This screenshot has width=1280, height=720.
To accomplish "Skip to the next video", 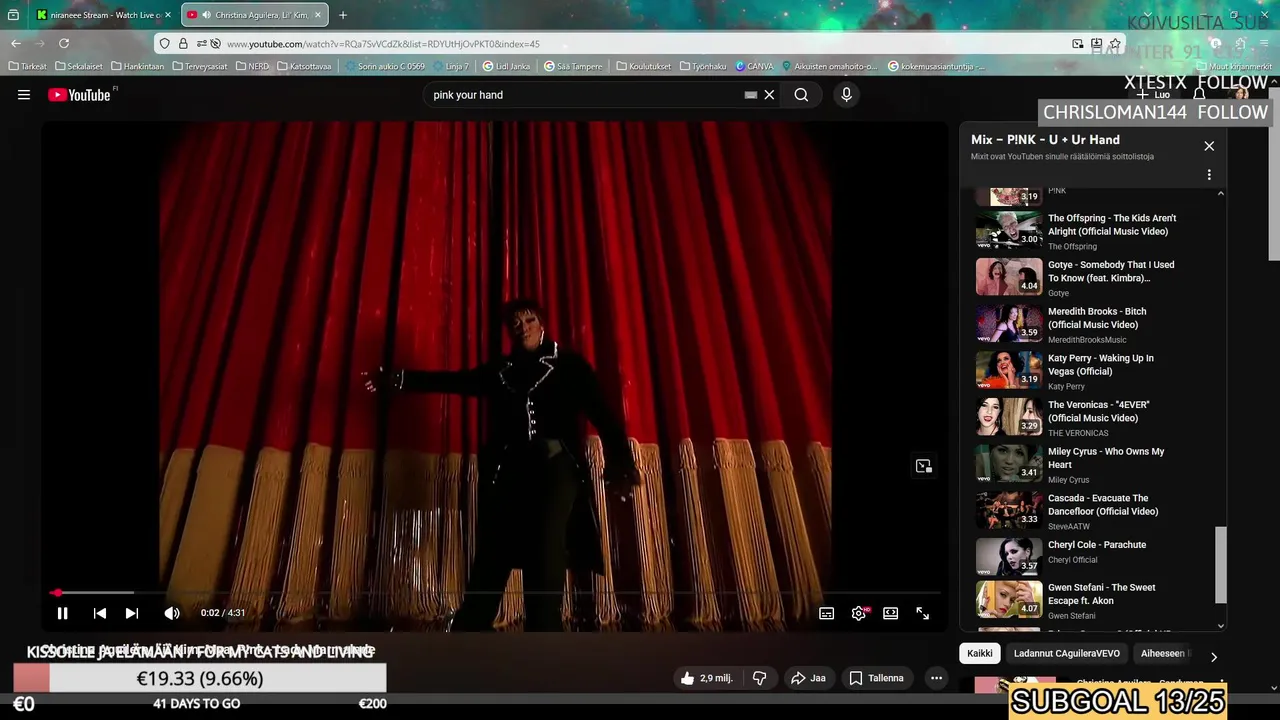I will (x=132, y=613).
